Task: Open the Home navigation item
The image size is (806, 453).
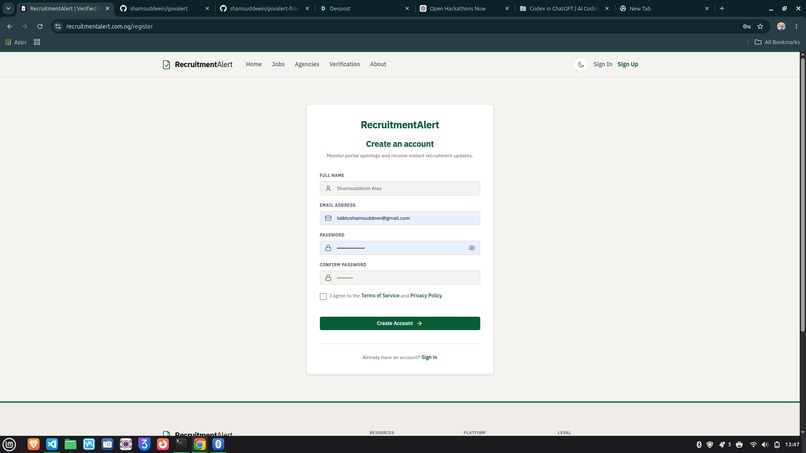Action: pos(253,64)
